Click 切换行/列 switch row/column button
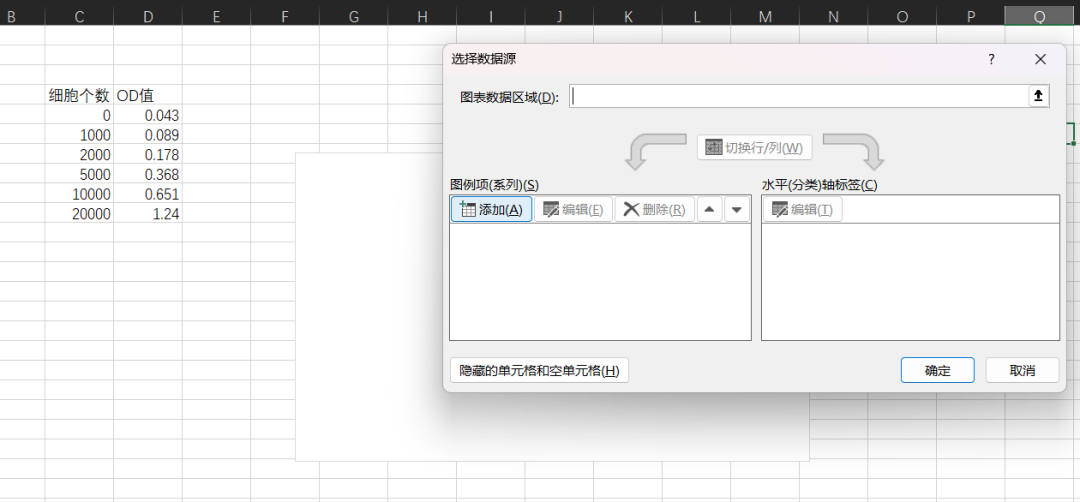1080x502 pixels. point(754,148)
